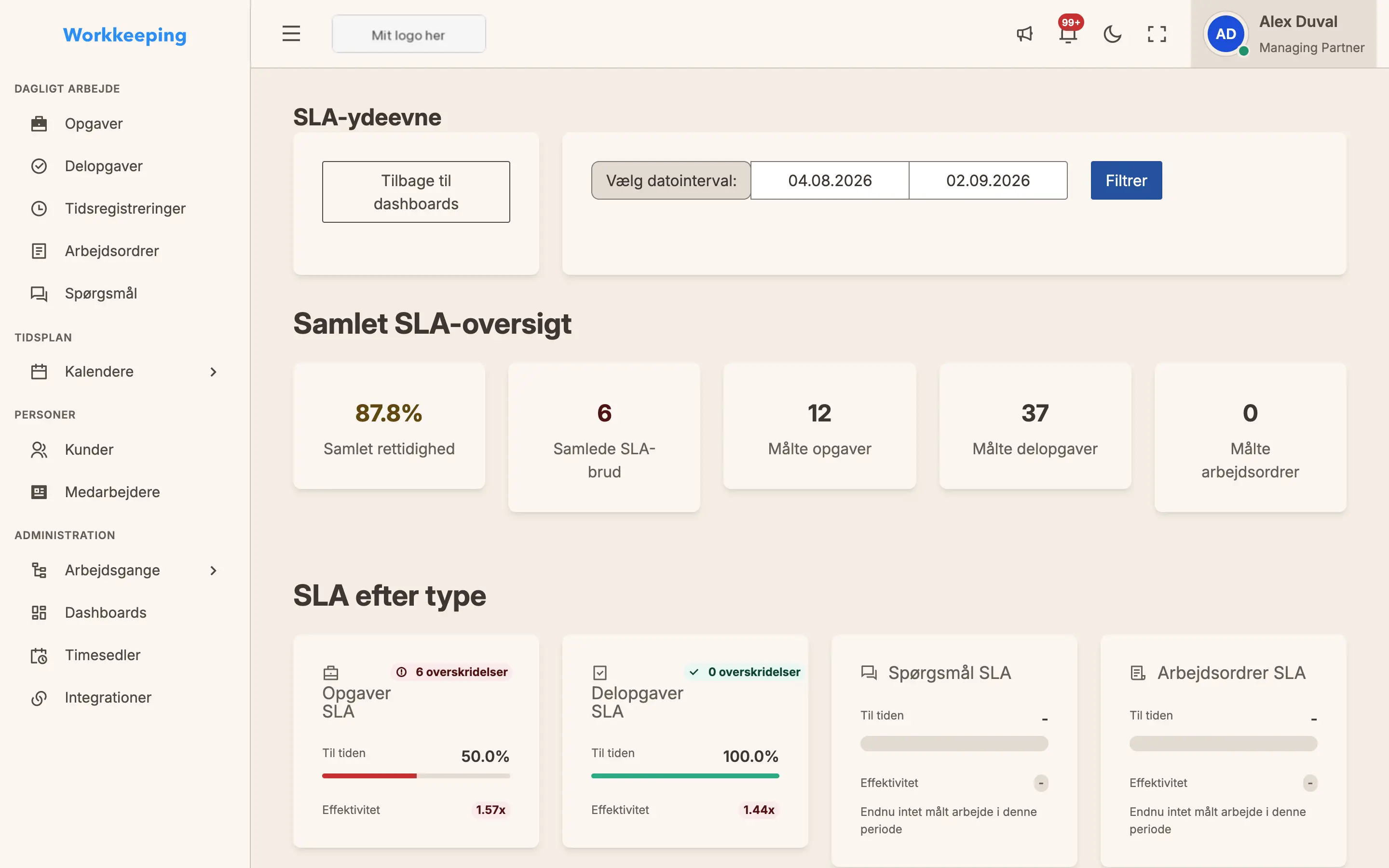Expand the Kalendere submenu chevron

214,371
